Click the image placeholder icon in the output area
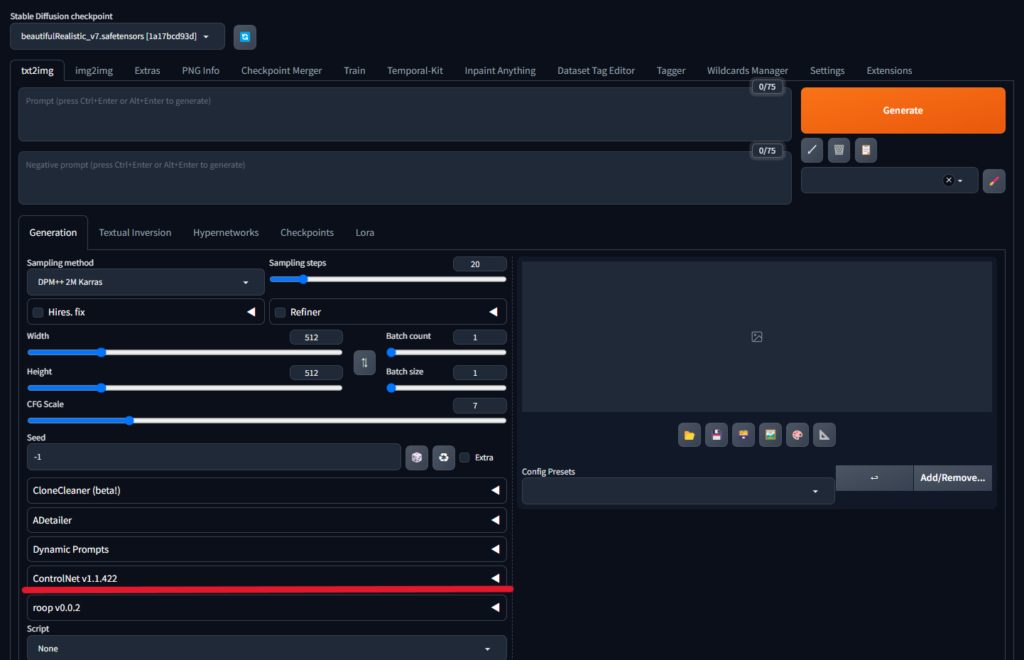1024x660 pixels. [757, 337]
